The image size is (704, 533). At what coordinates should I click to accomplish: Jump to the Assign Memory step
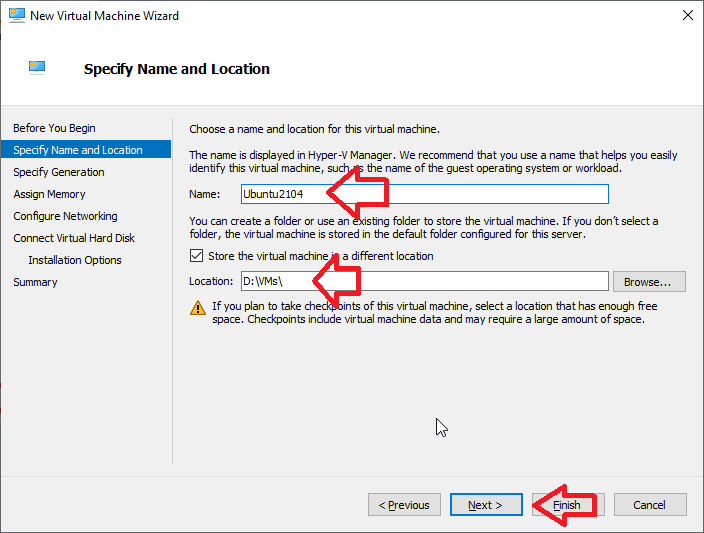[49, 194]
